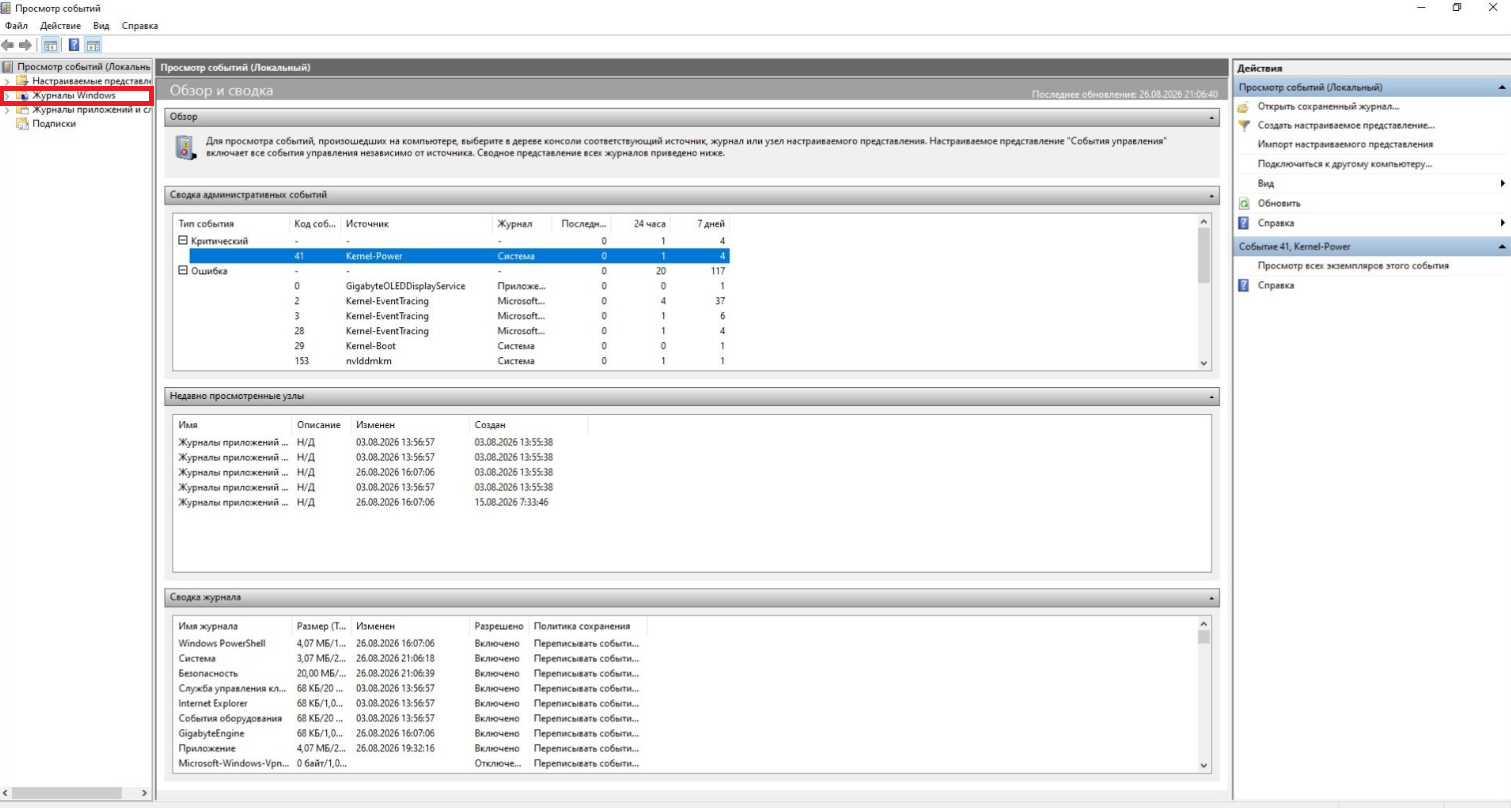Expand Журналы Windows tree arrow

pos(7,96)
